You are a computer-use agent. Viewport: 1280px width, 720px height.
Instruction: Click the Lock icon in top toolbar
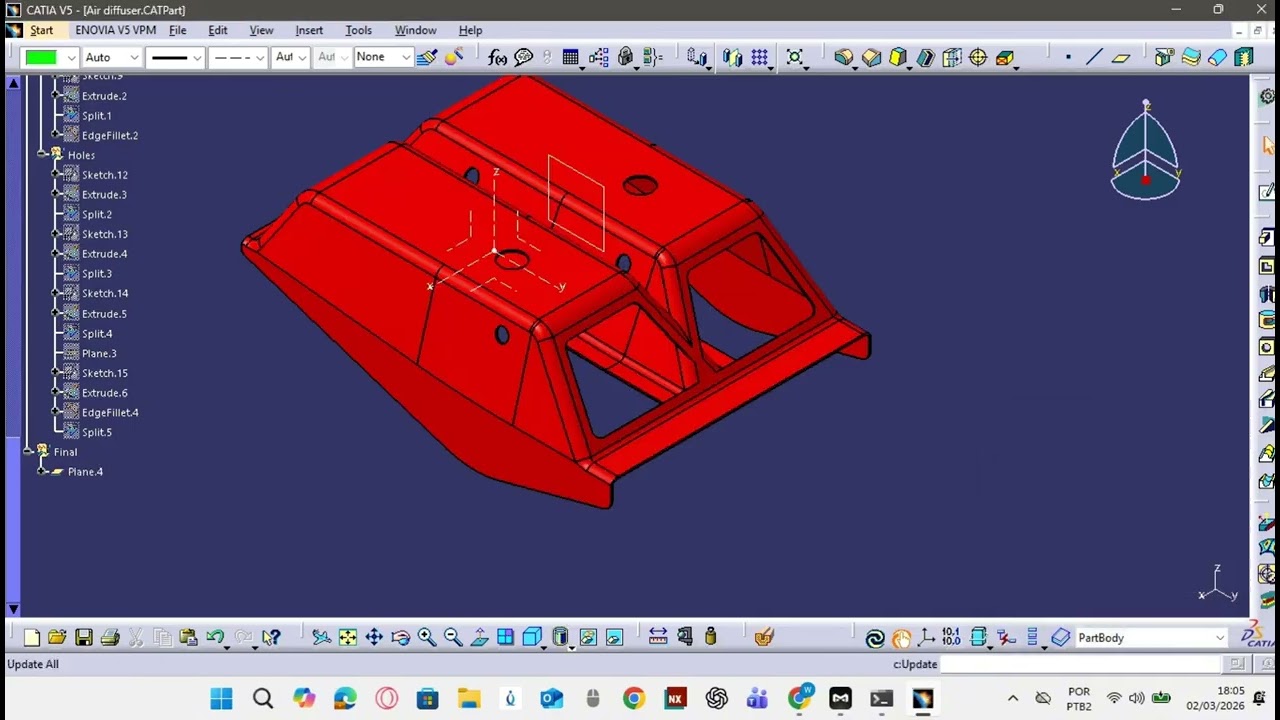[625, 57]
